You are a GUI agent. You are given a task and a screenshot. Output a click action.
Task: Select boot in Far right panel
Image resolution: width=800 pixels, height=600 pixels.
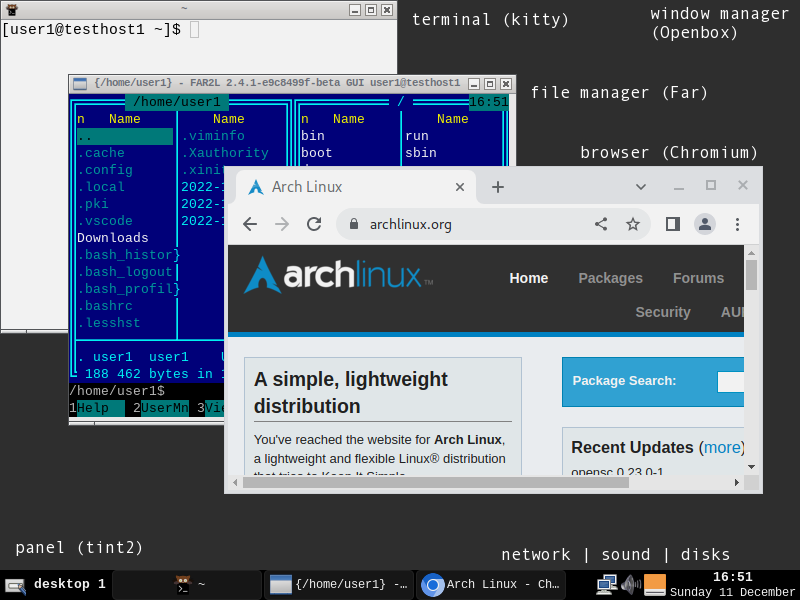[316, 153]
